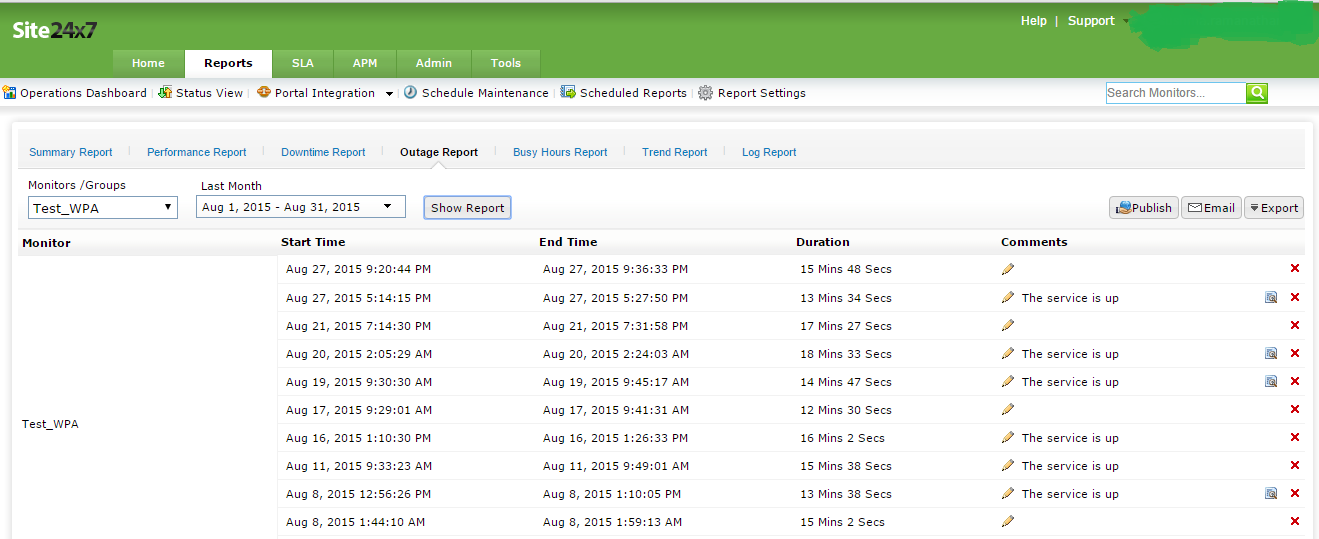Open the Support dropdown arrow
The width and height of the screenshot is (1319, 539).
tap(1126, 21)
